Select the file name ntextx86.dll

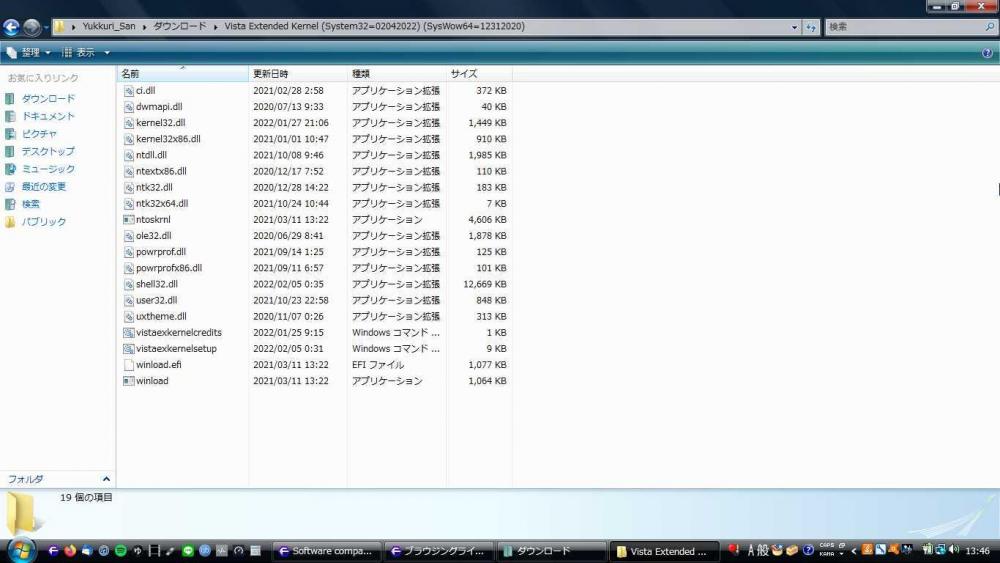(x=161, y=171)
